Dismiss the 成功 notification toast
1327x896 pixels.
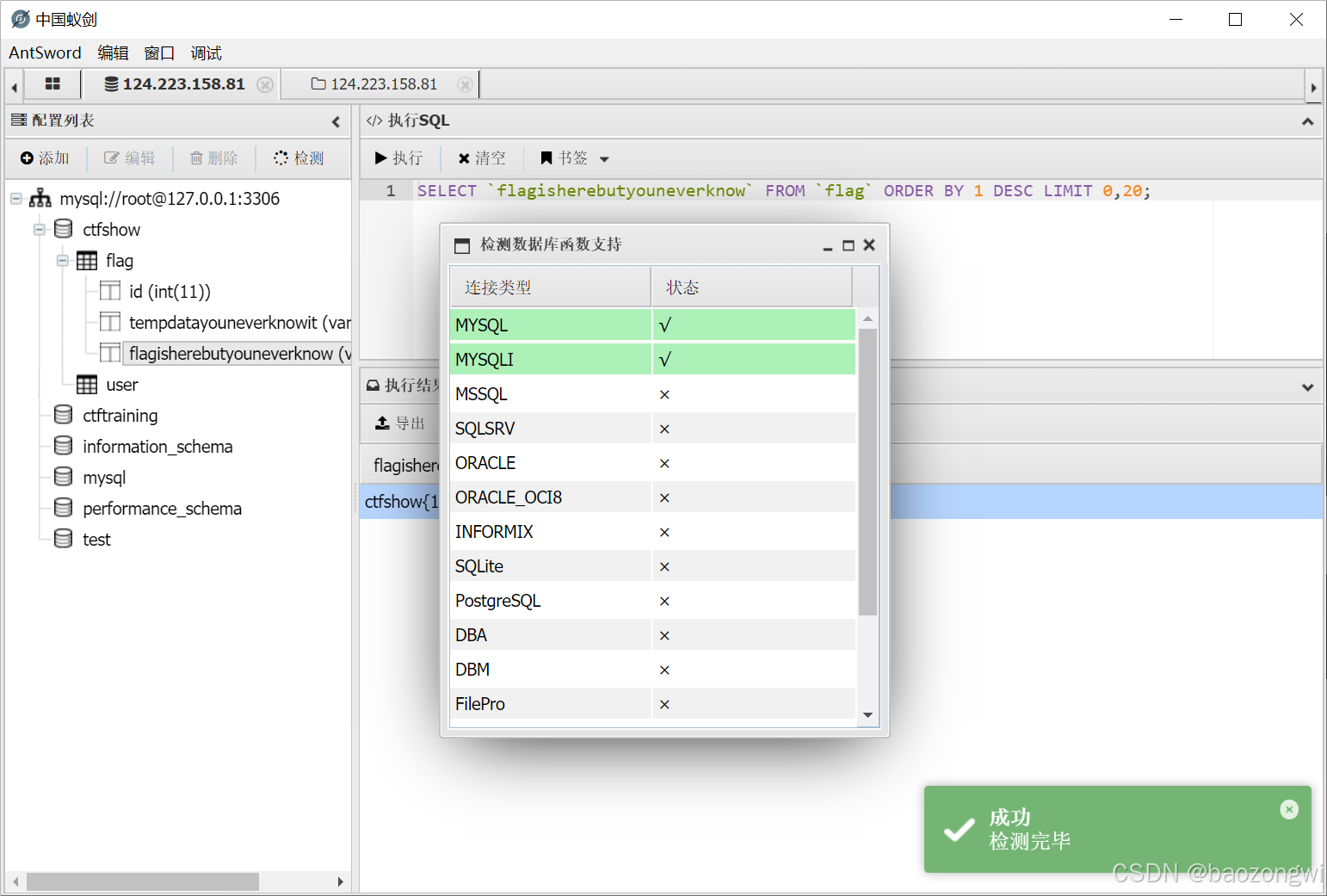[1288, 809]
